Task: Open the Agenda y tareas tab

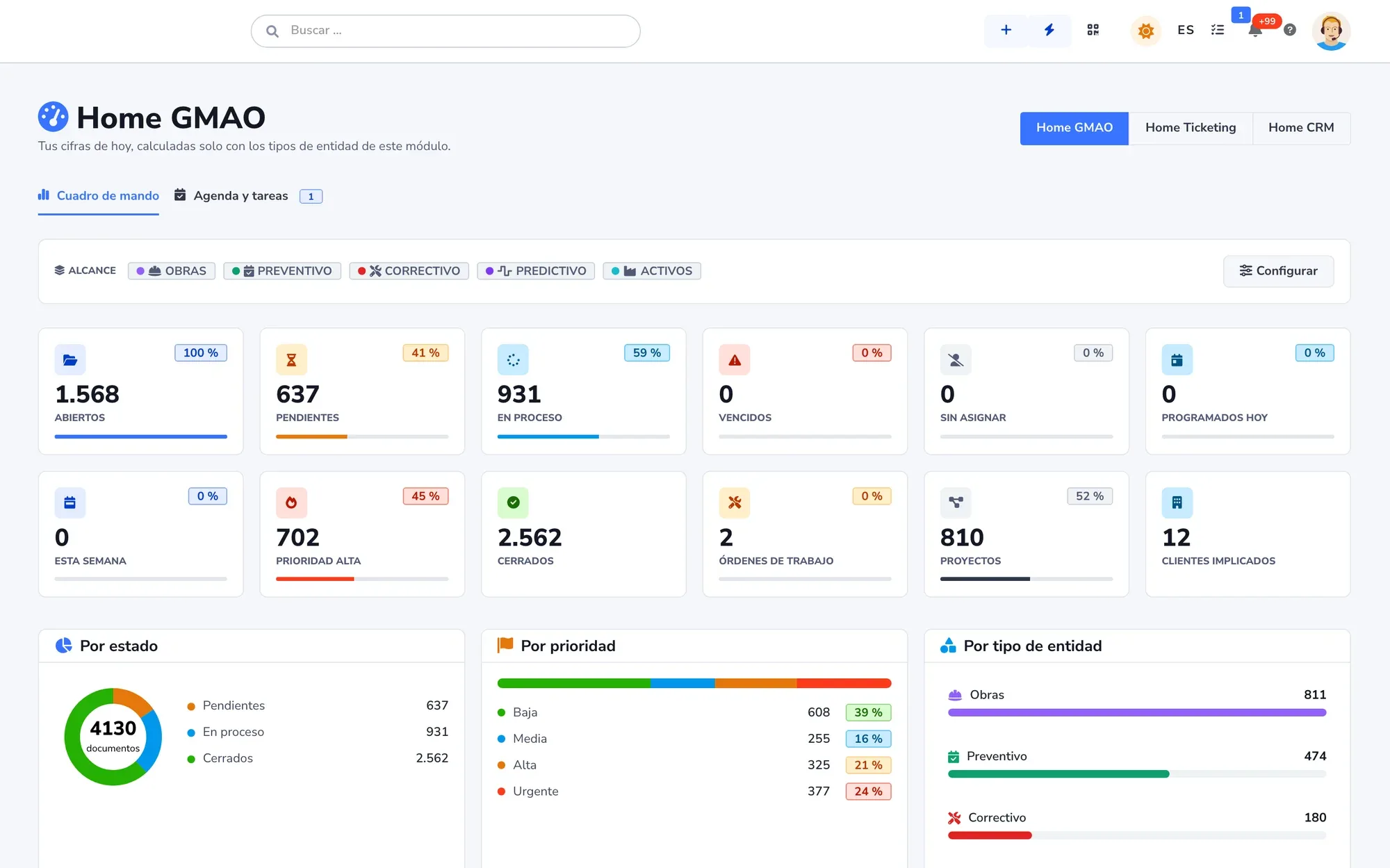Action: pyautogui.click(x=248, y=196)
